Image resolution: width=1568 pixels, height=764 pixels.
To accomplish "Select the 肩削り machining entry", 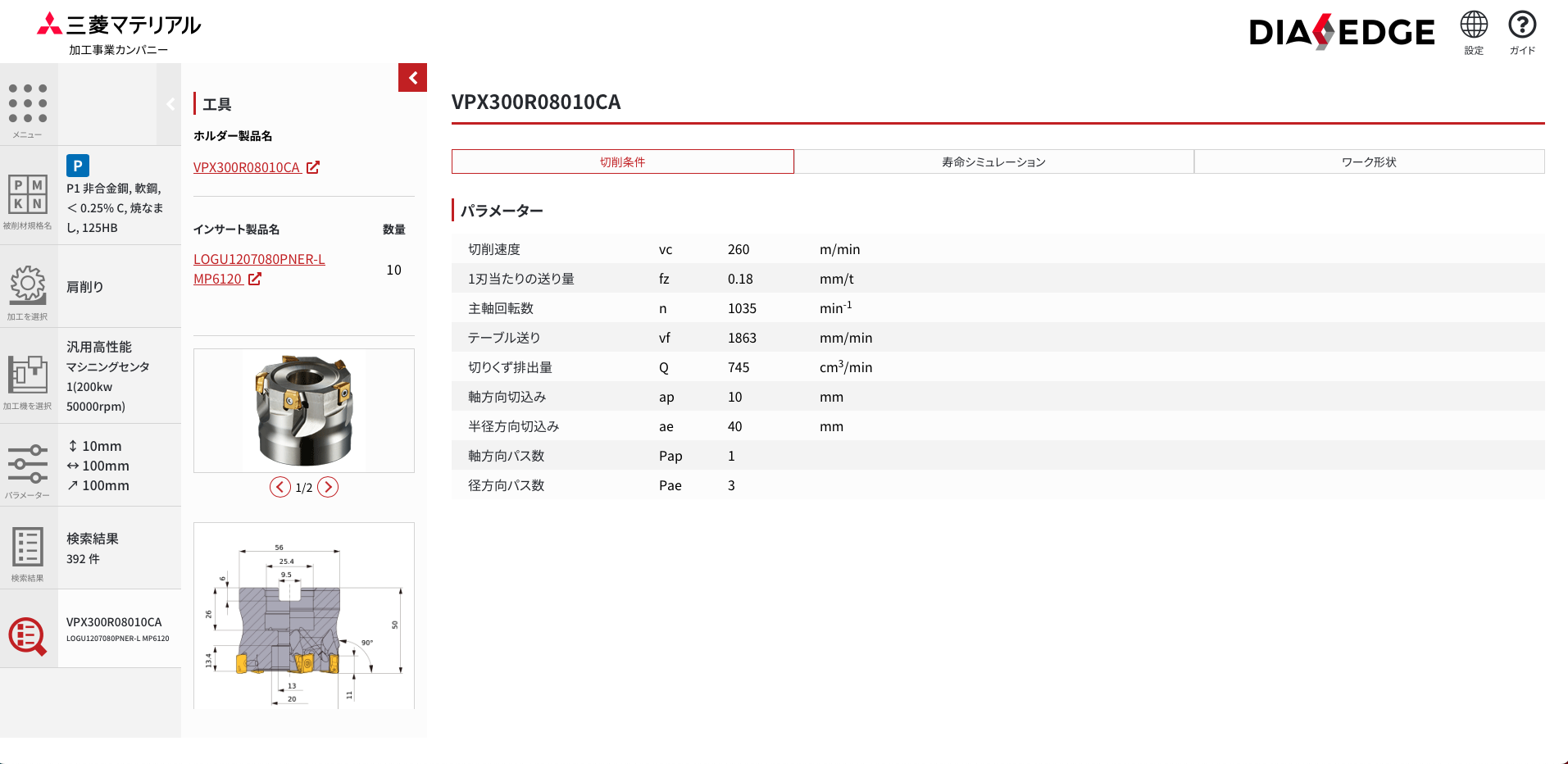I will coord(85,287).
